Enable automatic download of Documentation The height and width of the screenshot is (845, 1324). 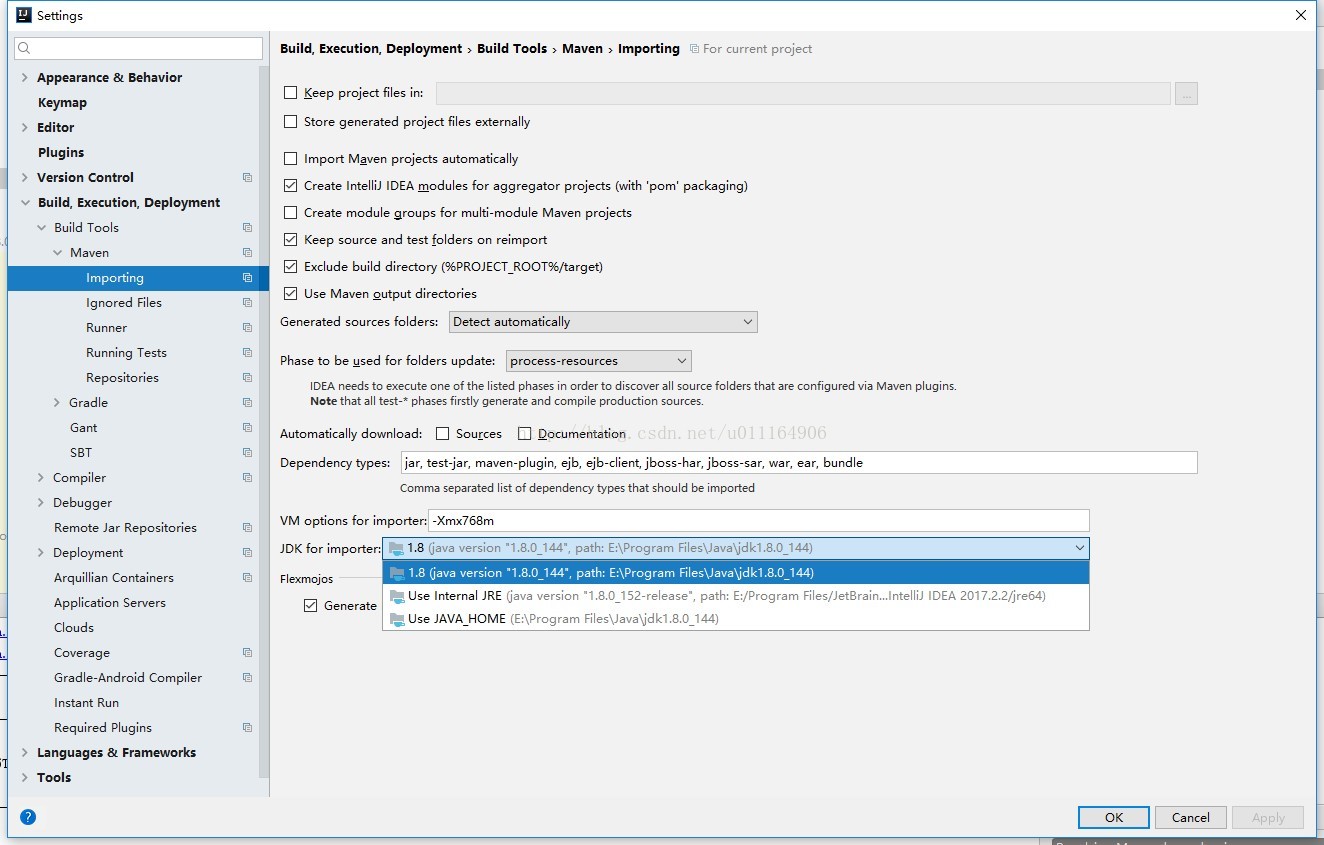(x=525, y=434)
